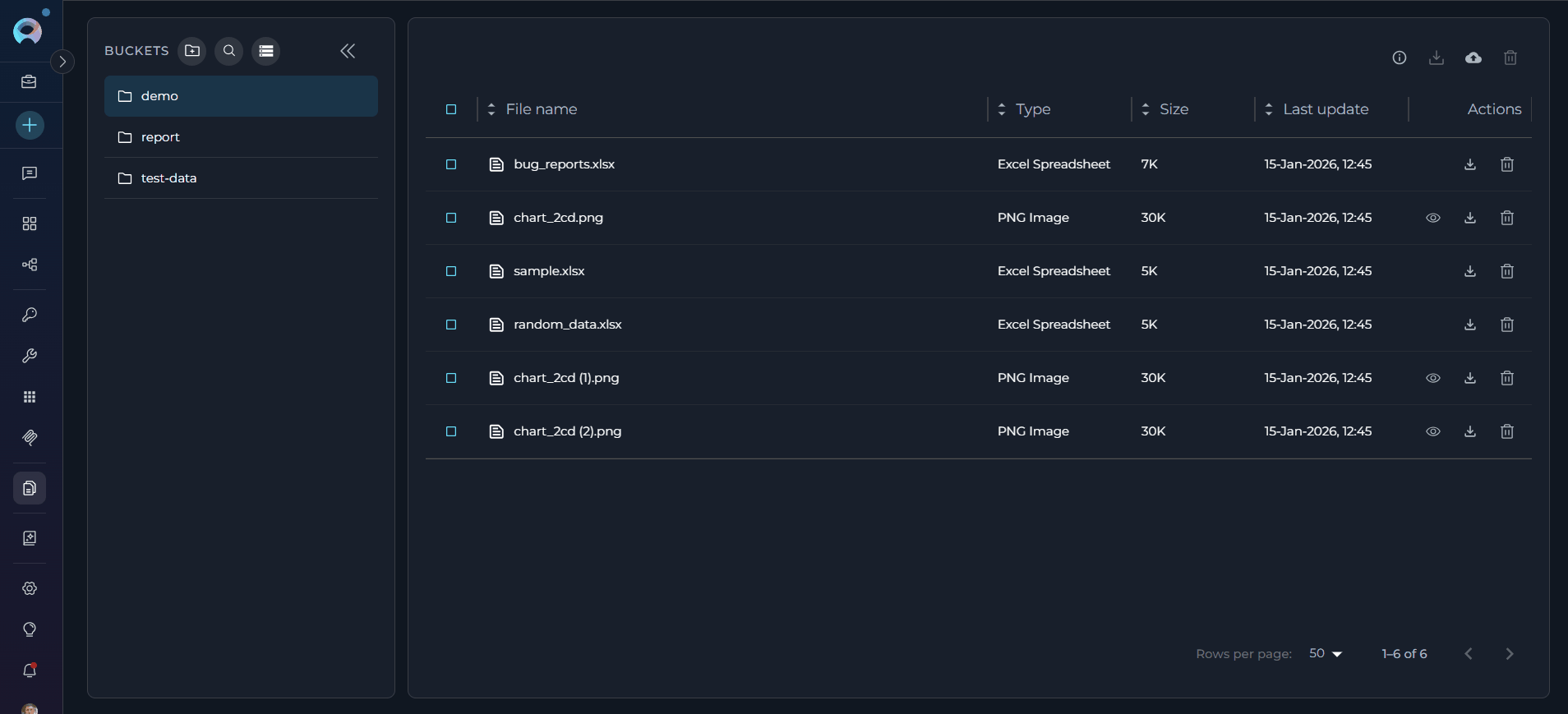Open the report bucket

[160, 137]
